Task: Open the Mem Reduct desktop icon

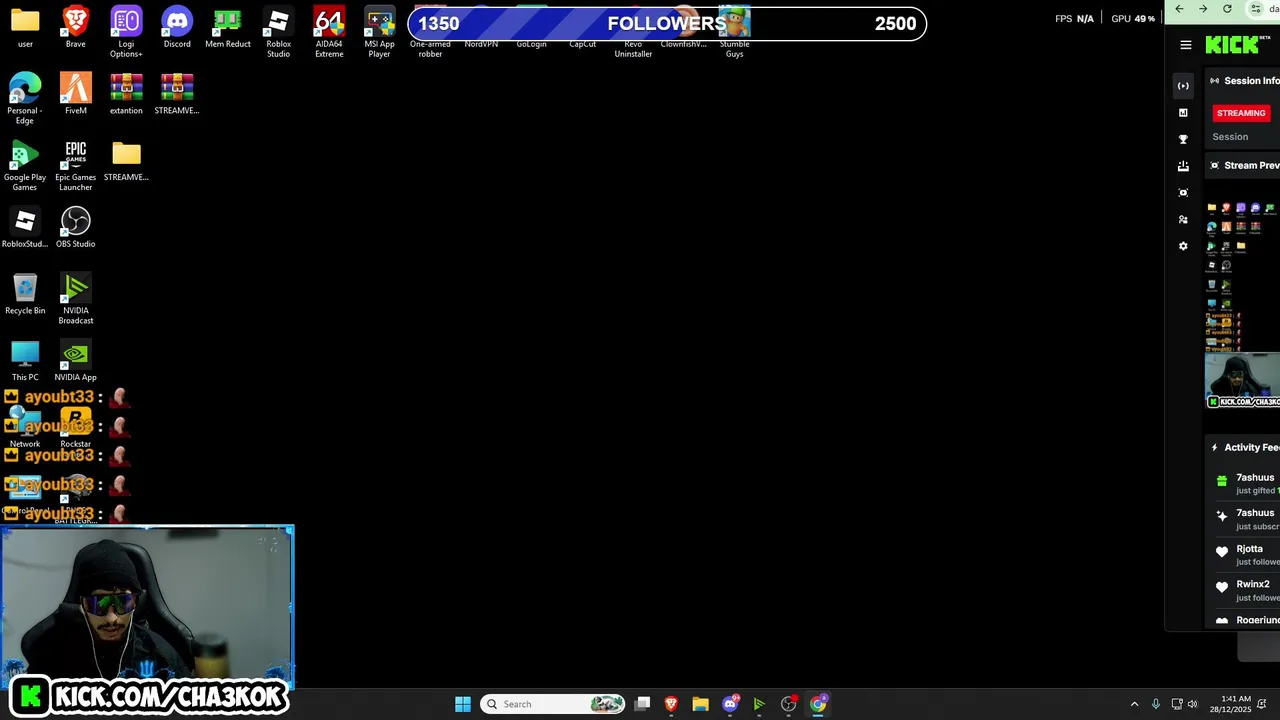Action: click(x=228, y=27)
